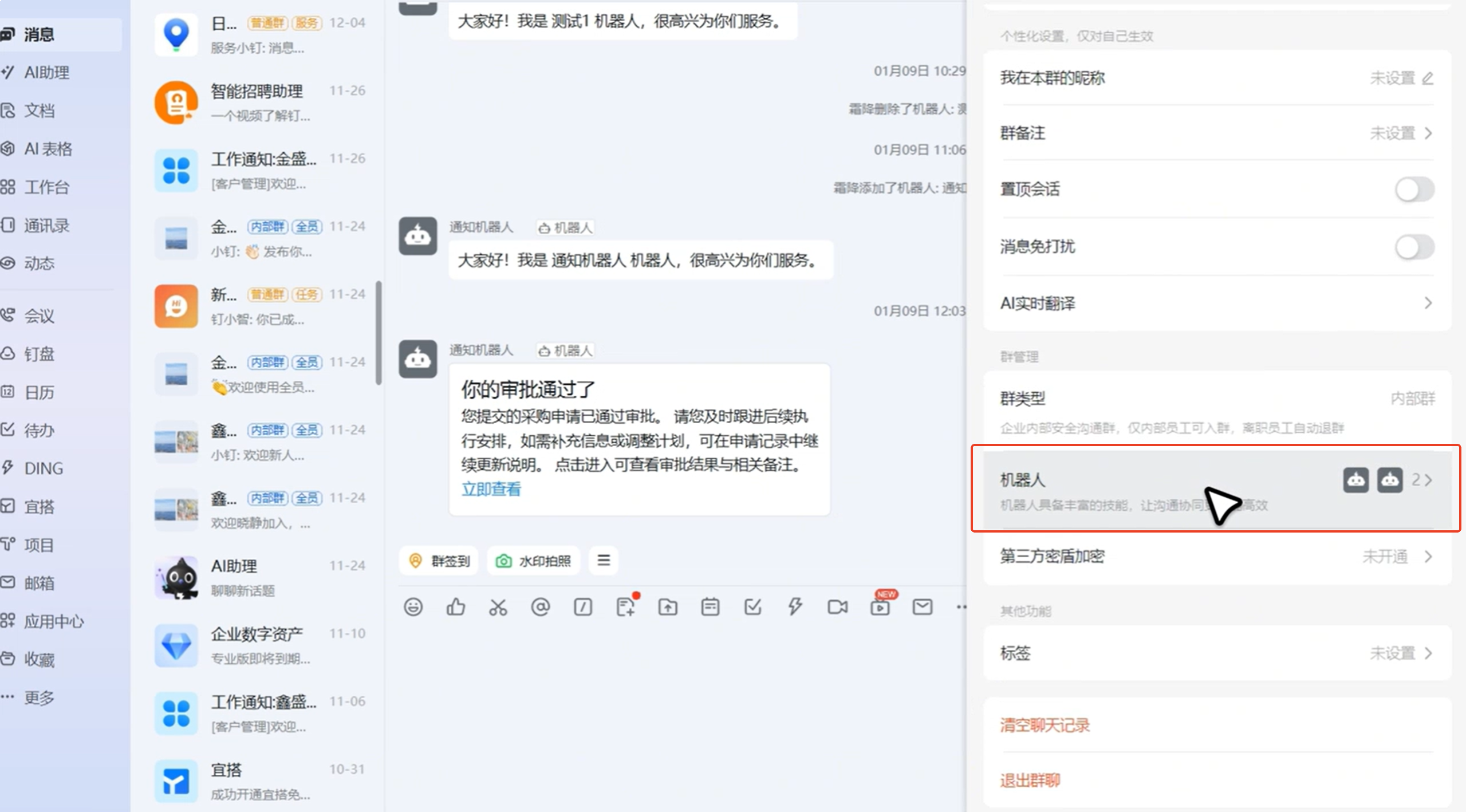Screen dimensions: 1466x812
Task: Click the thumbs-up icon in chat toolbar
Action: pos(455,607)
